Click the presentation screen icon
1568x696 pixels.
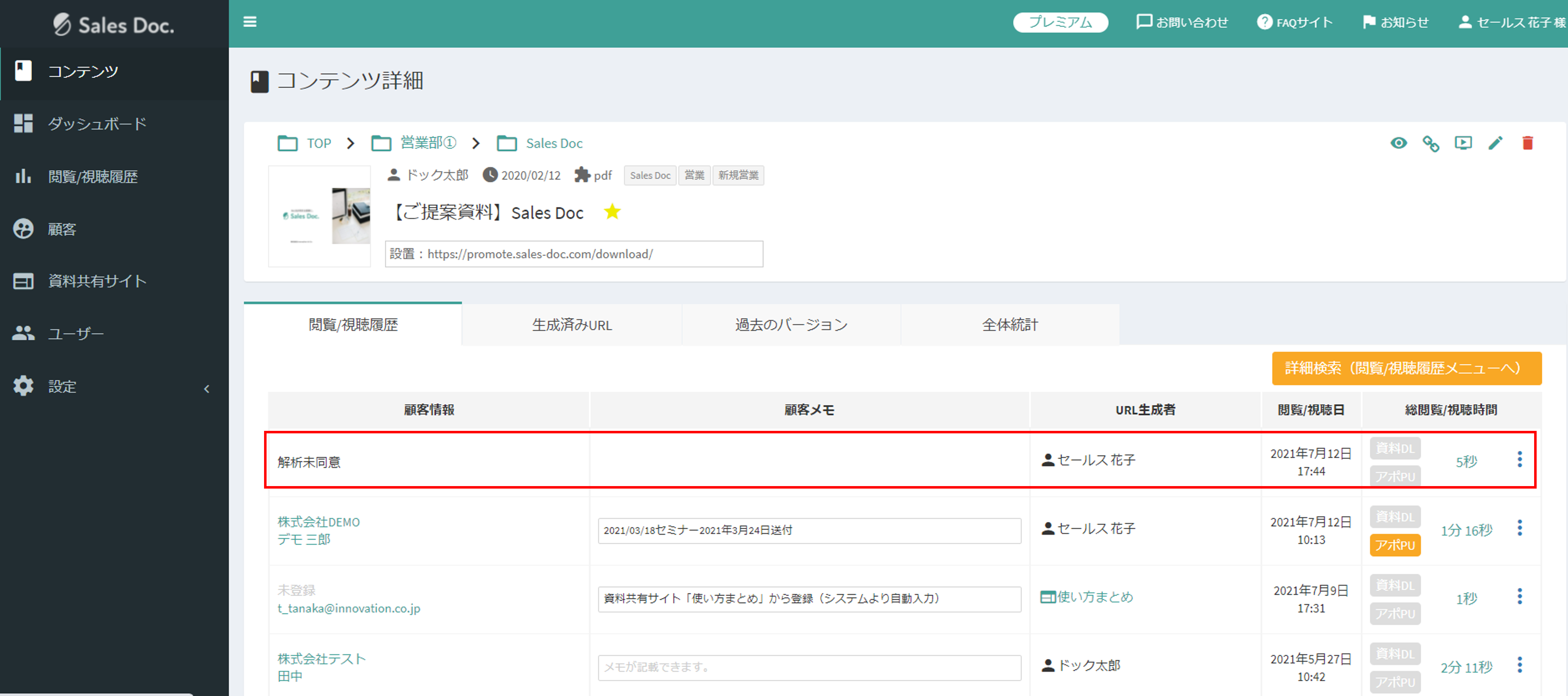coord(1463,143)
